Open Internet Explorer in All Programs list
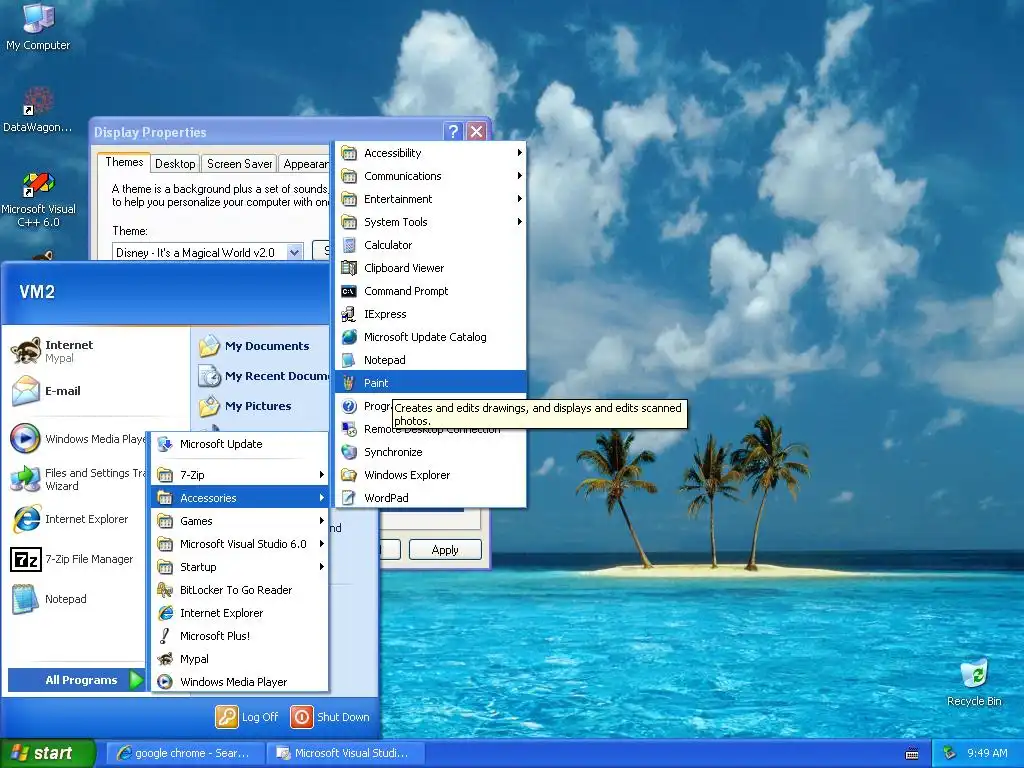The image size is (1024, 768). tap(240, 613)
